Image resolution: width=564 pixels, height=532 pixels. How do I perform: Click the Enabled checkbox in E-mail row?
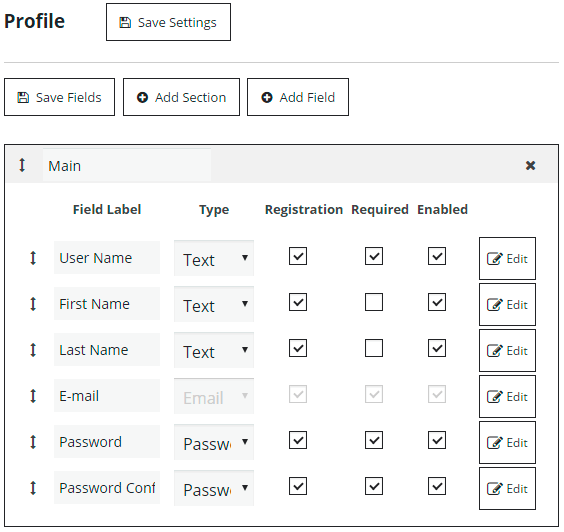click(437, 394)
